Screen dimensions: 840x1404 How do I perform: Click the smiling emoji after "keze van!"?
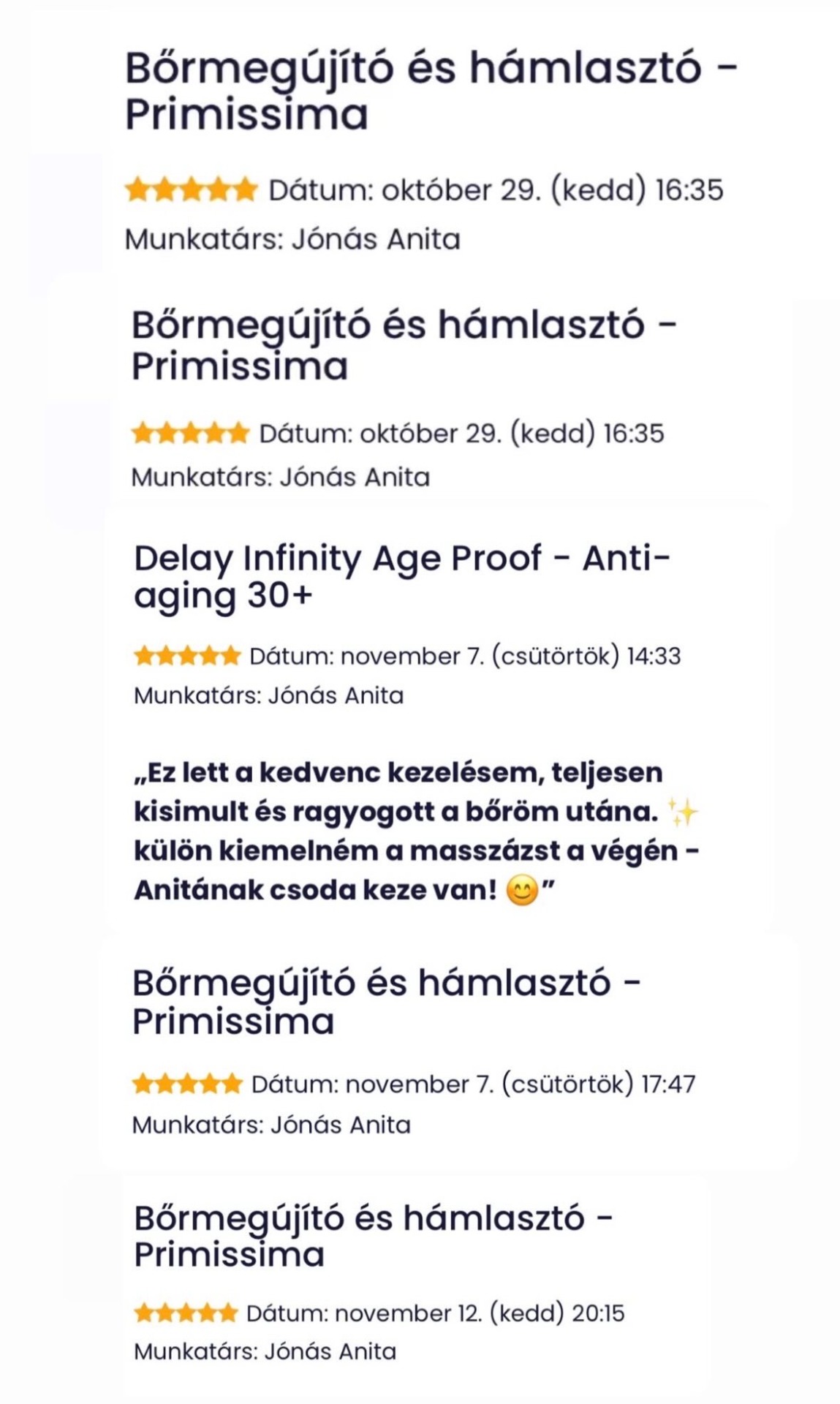pyautogui.click(x=522, y=891)
